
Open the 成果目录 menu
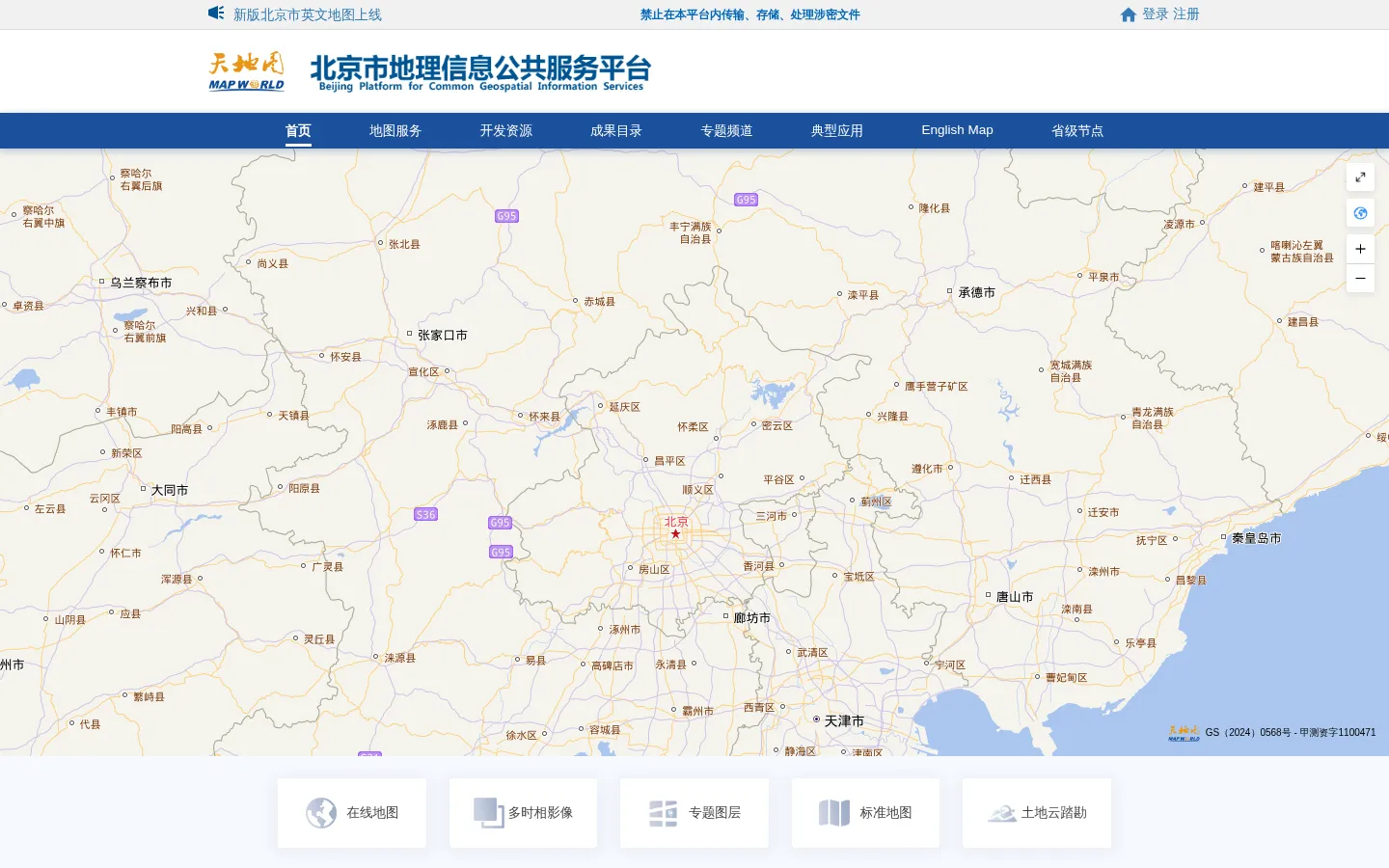pyautogui.click(x=616, y=130)
